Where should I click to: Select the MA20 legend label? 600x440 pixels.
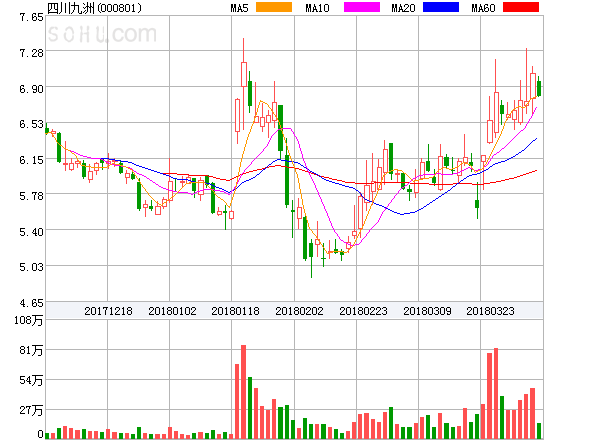pos(403,8)
